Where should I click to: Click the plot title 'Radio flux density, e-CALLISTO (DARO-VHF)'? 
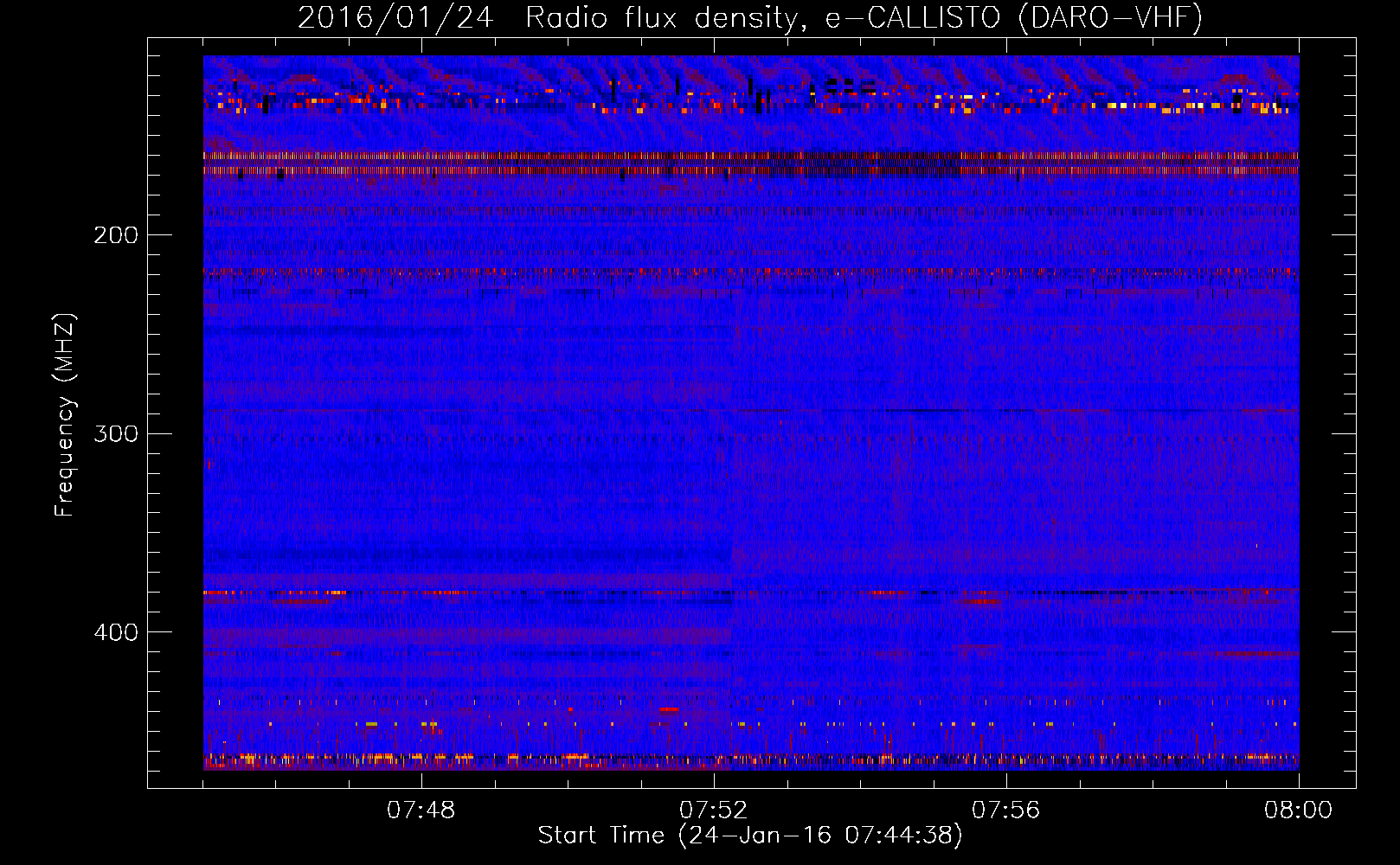[x=864, y=17]
